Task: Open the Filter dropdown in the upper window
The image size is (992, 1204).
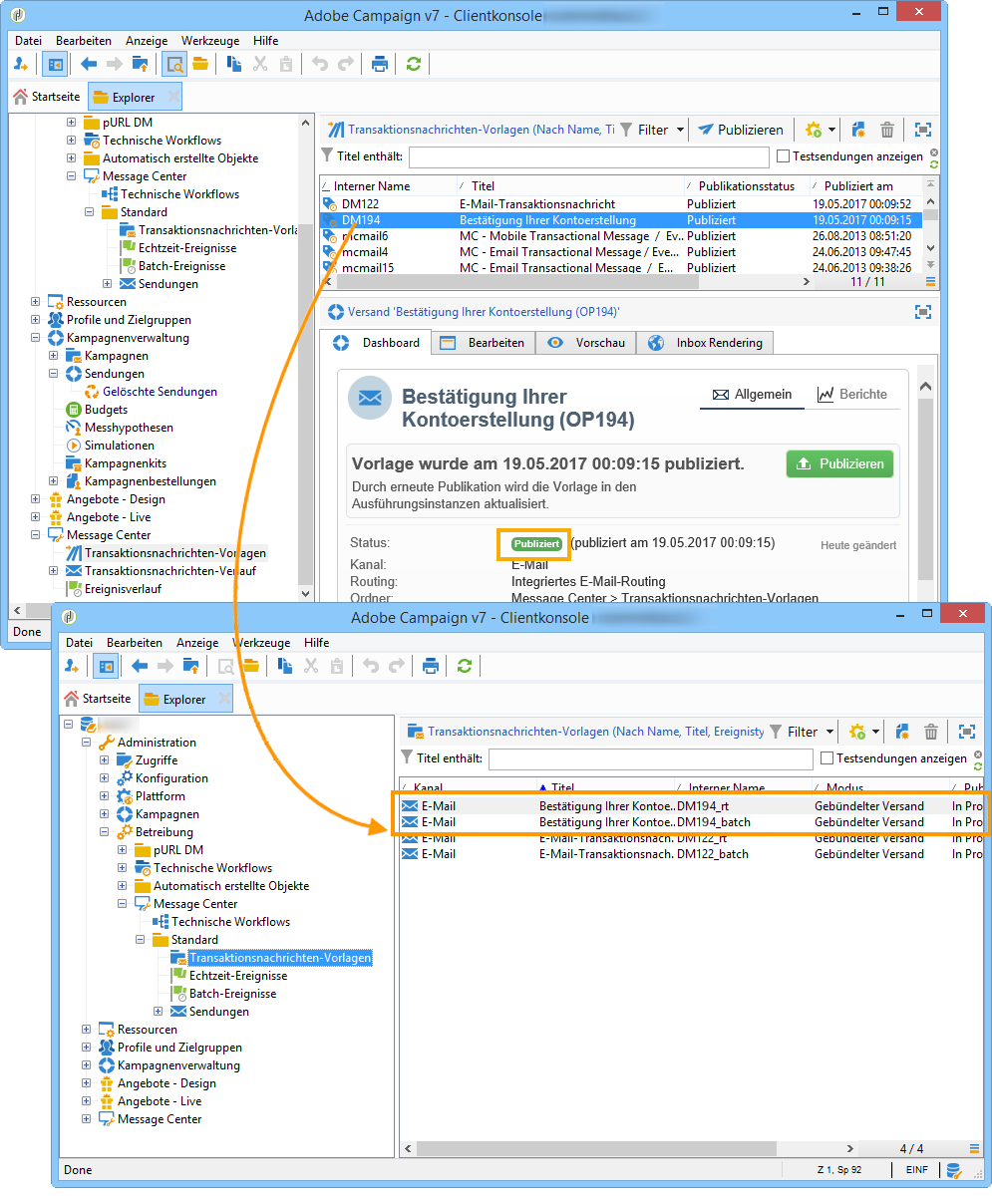Action: click(653, 130)
